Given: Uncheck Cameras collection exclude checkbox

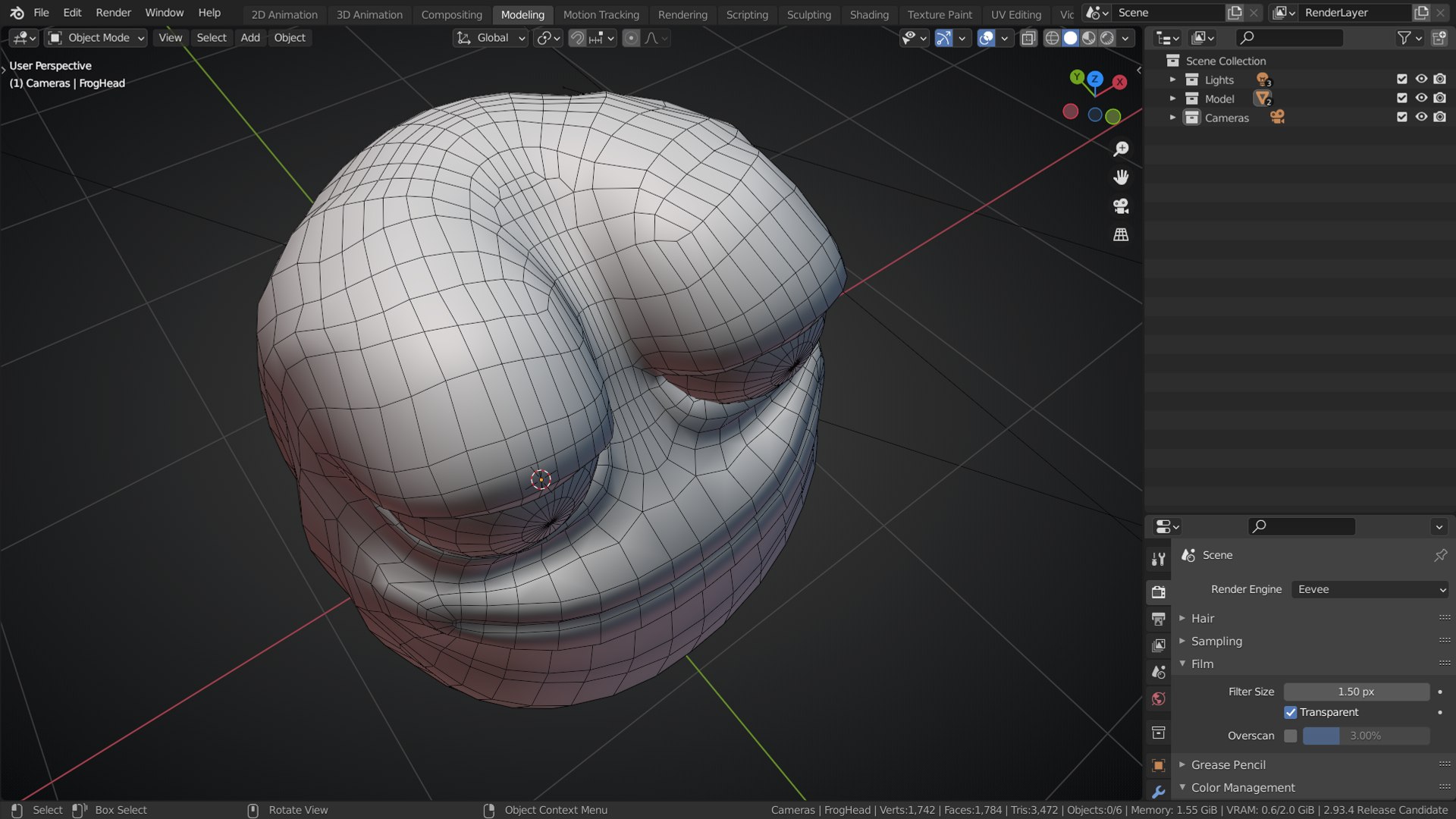Looking at the screenshot, I should click(x=1402, y=118).
